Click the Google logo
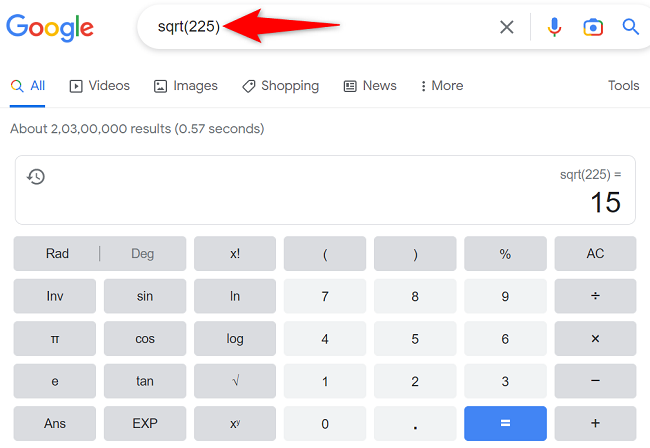The image size is (650, 448). [x=50, y=27]
